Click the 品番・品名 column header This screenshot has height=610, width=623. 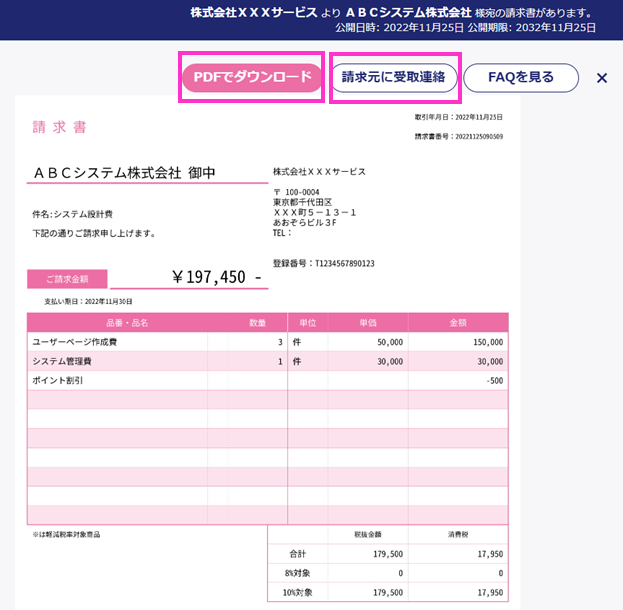point(127,323)
